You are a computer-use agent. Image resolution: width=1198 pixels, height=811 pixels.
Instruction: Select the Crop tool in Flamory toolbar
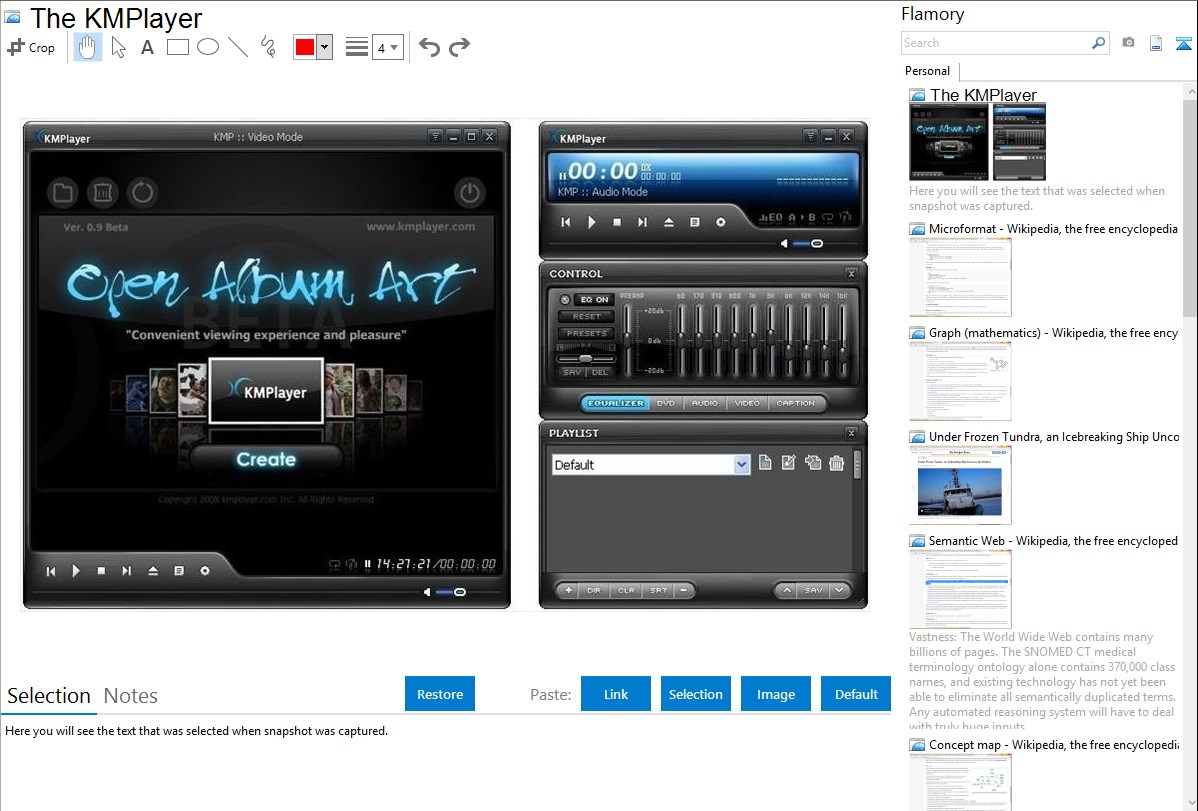tap(31, 47)
